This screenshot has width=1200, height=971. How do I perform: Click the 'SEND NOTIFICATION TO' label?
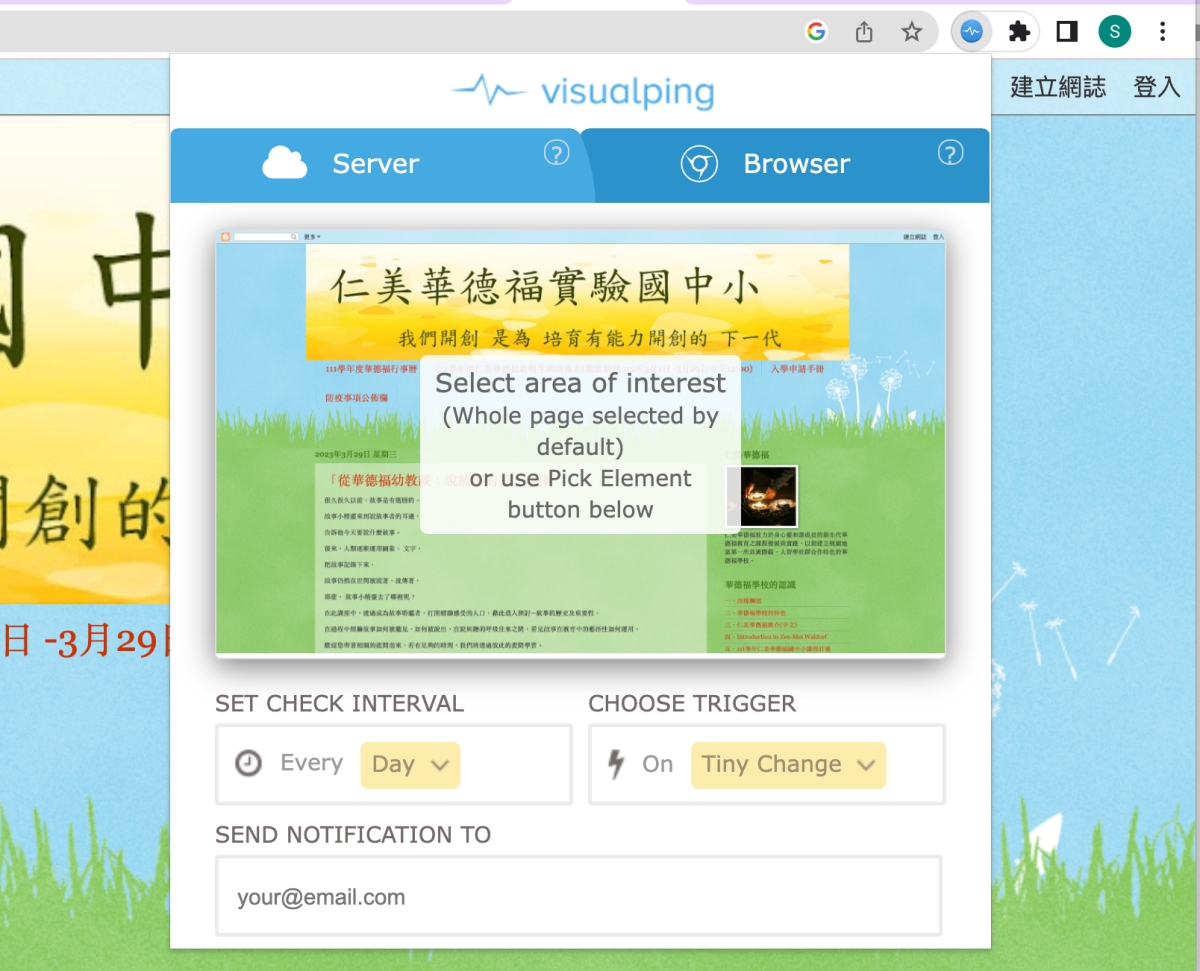pos(353,835)
